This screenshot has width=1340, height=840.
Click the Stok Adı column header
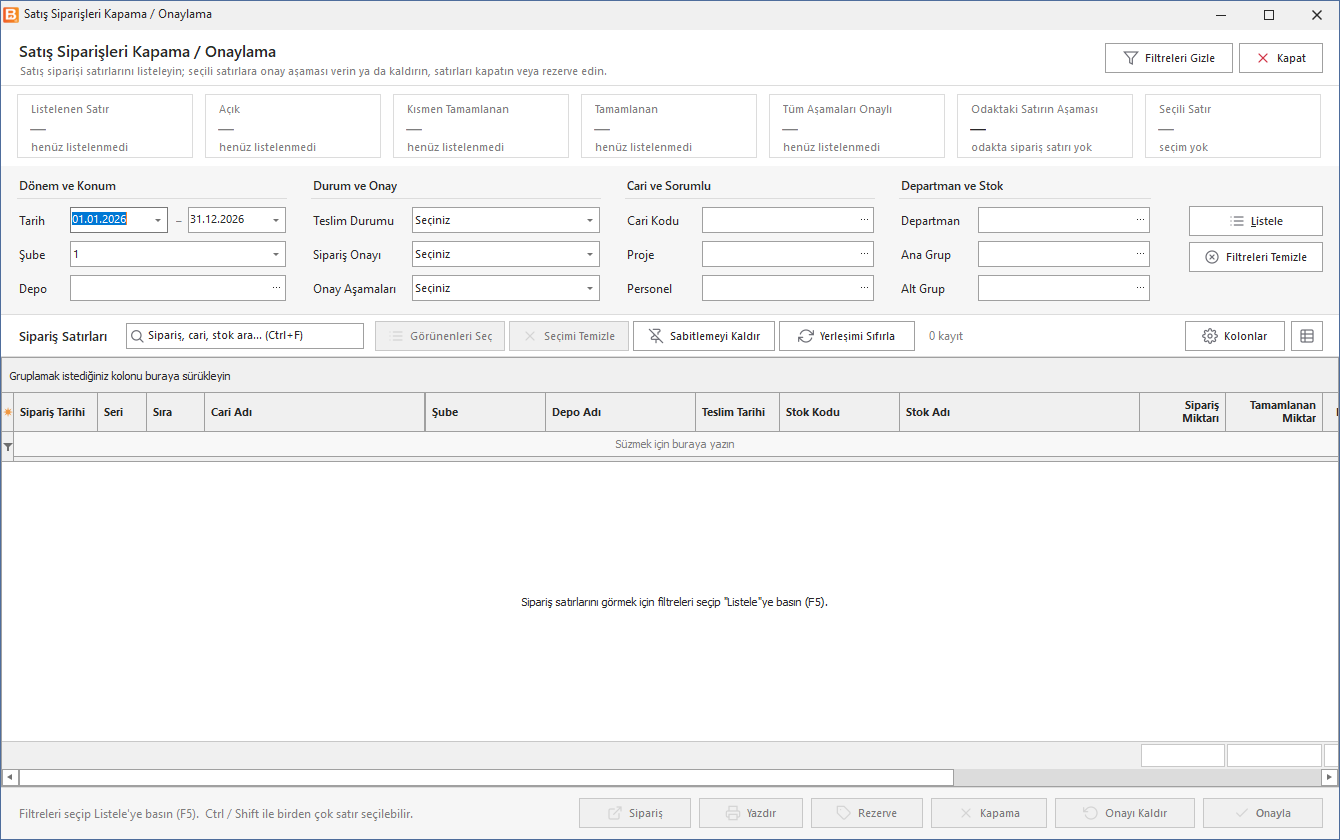(x=1019, y=412)
